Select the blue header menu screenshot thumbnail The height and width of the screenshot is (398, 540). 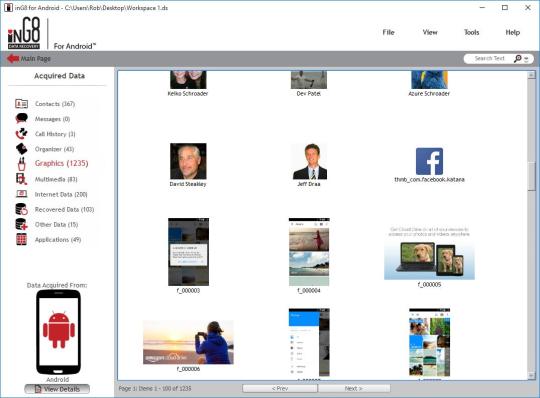coord(309,342)
